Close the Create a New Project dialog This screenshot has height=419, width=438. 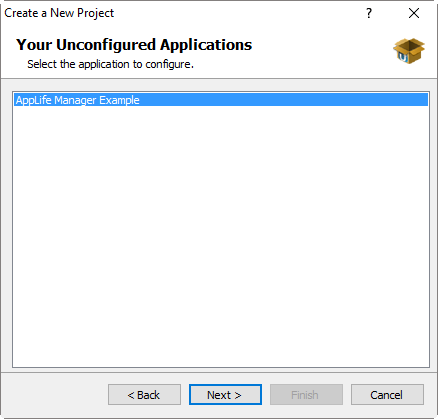point(414,13)
